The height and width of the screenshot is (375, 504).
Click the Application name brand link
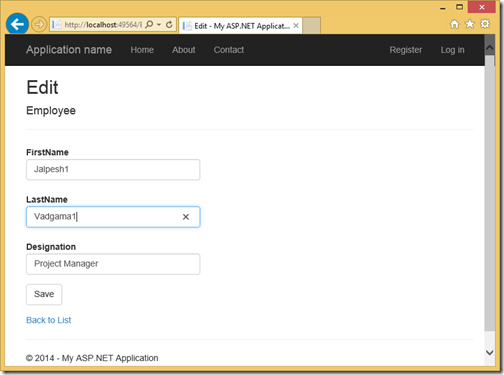tap(69, 50)
